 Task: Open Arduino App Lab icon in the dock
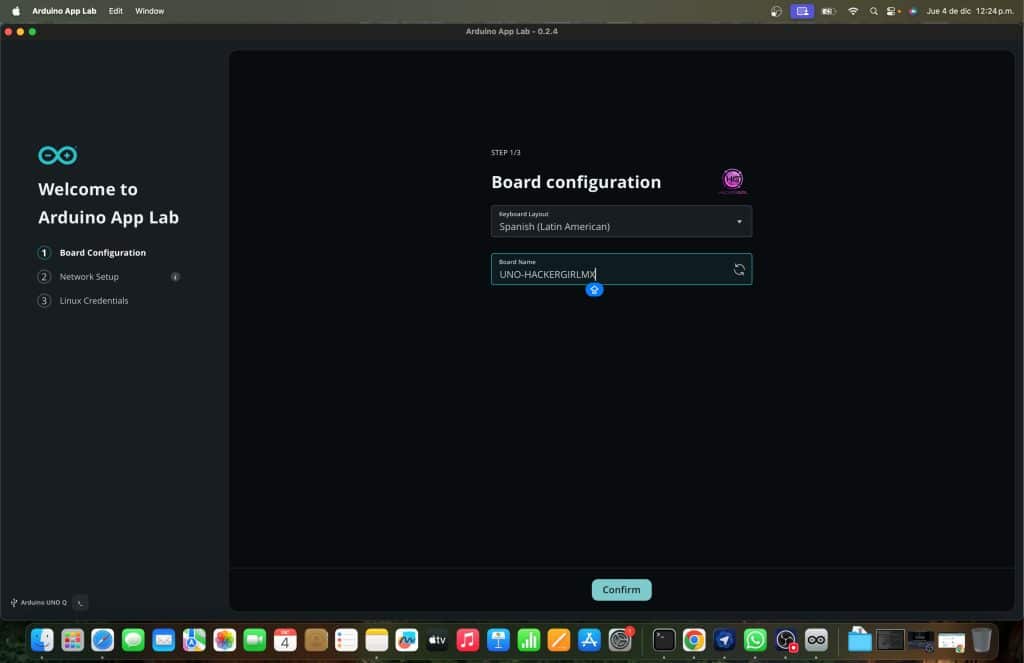pos(816,640)
